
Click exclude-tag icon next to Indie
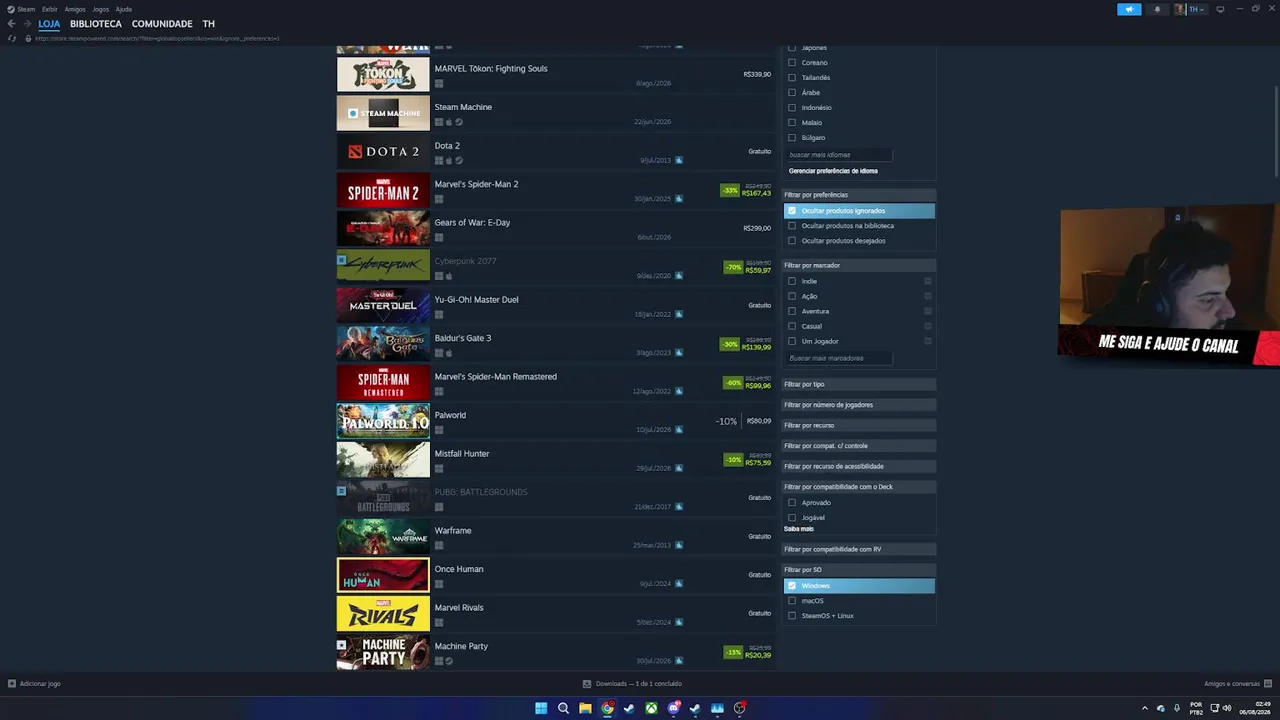click(x=928, y=281)
